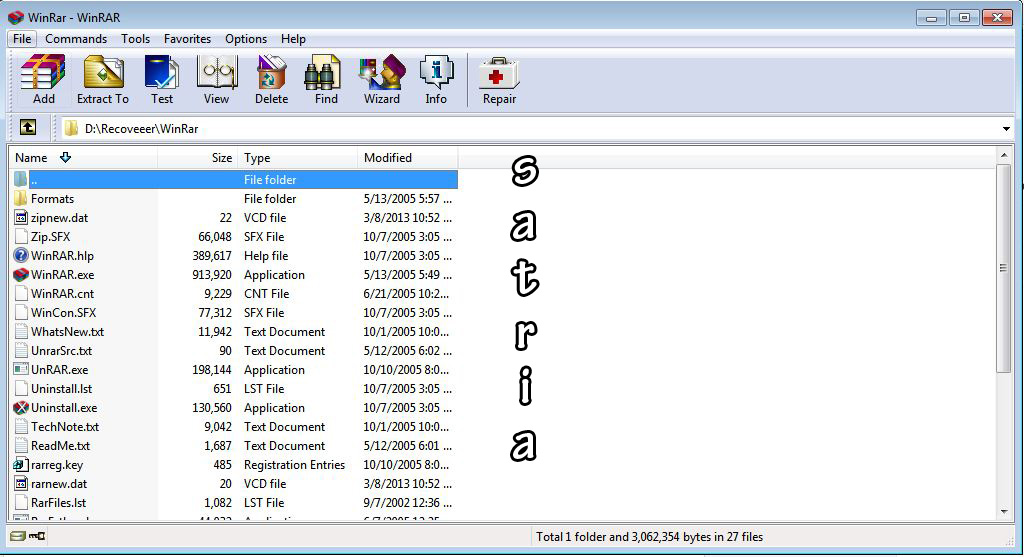The height and width of the screenshot is (557, 1024).
Task: Go up one folder level
Action: point(27,127)
